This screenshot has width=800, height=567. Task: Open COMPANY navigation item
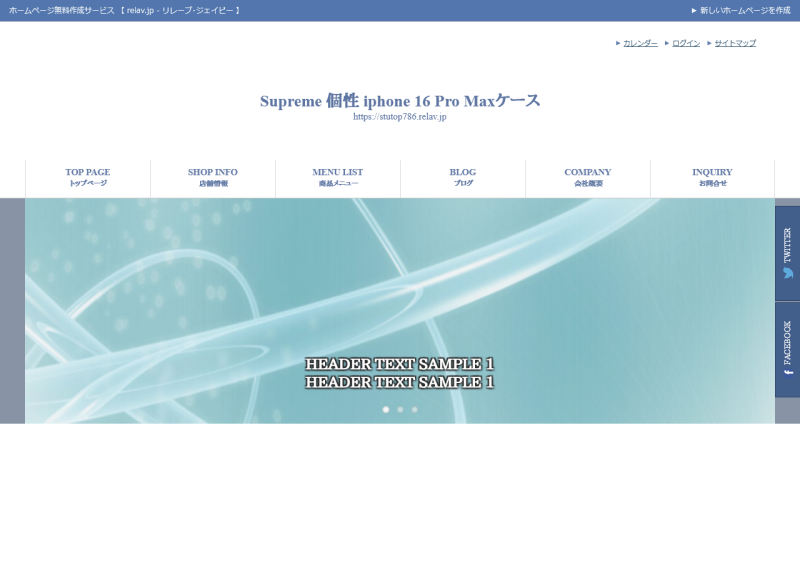588,177
